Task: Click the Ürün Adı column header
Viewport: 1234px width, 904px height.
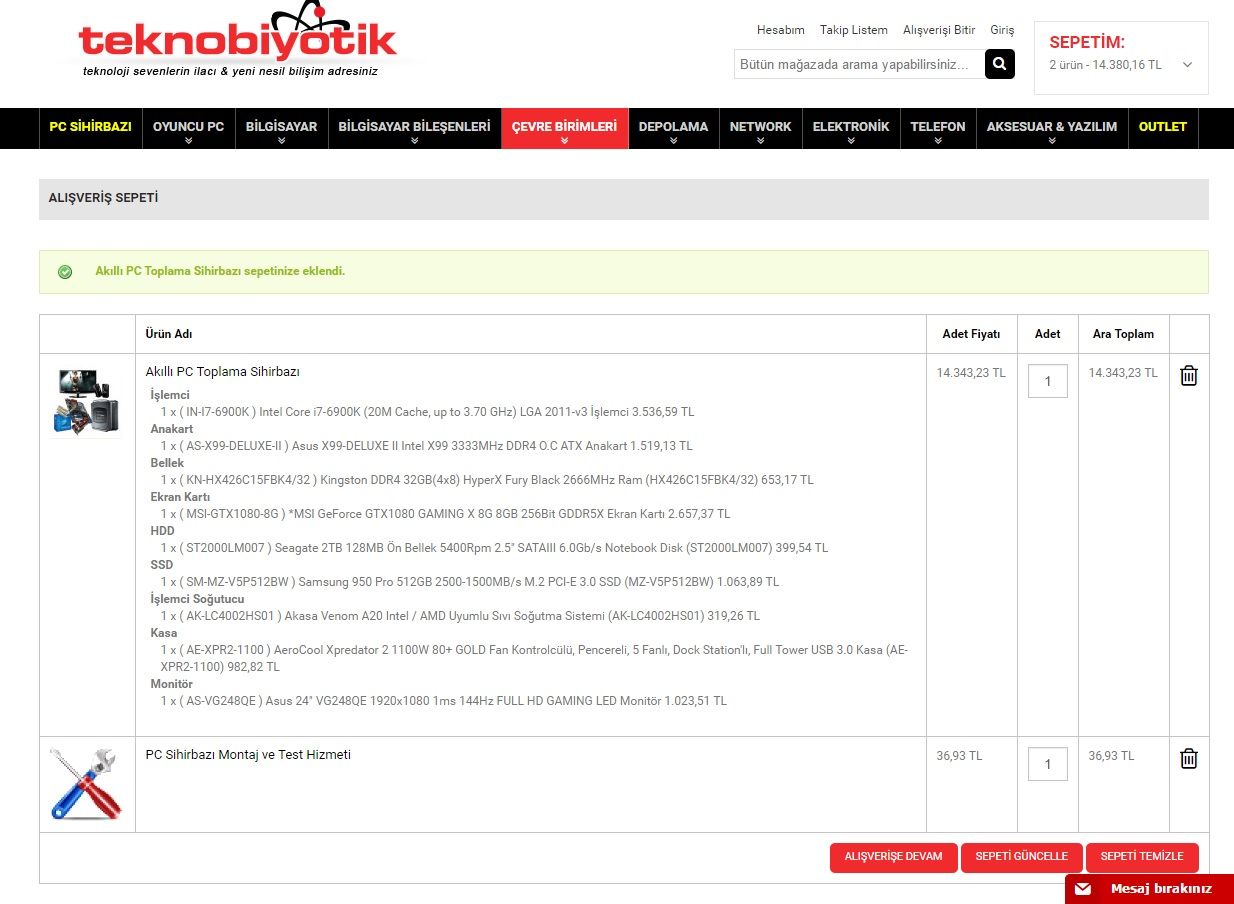Action: pos(169,334)
